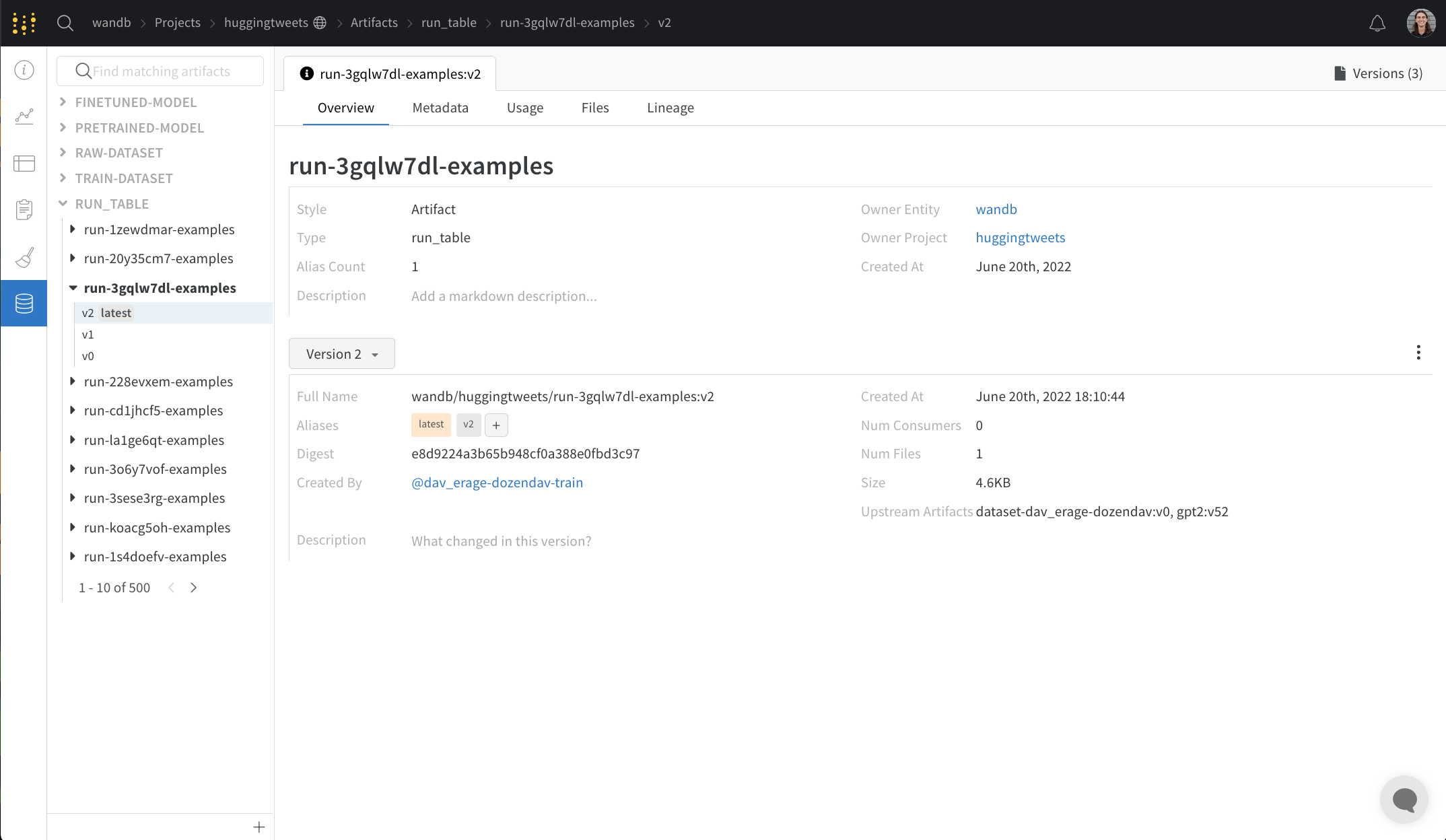The image size is (1446, 840).
Task: Open the charts workspace sidebar icon
Action: [x=24, y=117]
